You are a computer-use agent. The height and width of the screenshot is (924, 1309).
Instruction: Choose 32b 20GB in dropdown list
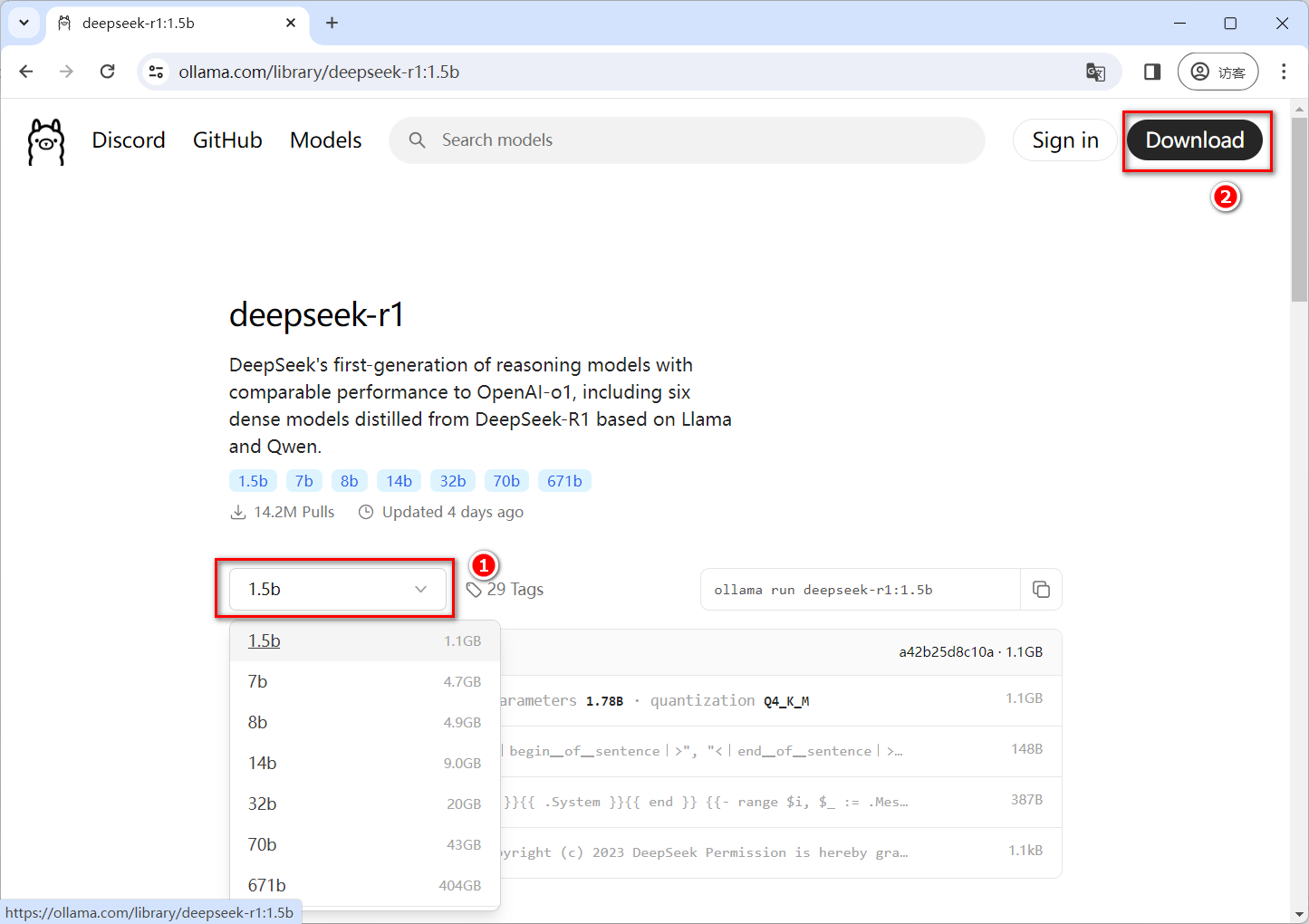[x=365, y=804]
